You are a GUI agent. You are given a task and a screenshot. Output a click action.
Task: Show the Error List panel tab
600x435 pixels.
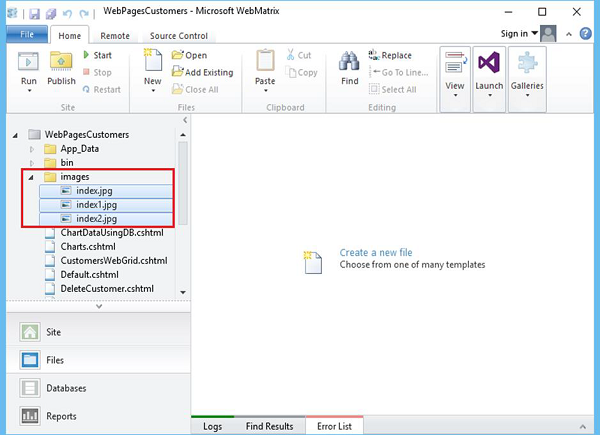(335, 426)
